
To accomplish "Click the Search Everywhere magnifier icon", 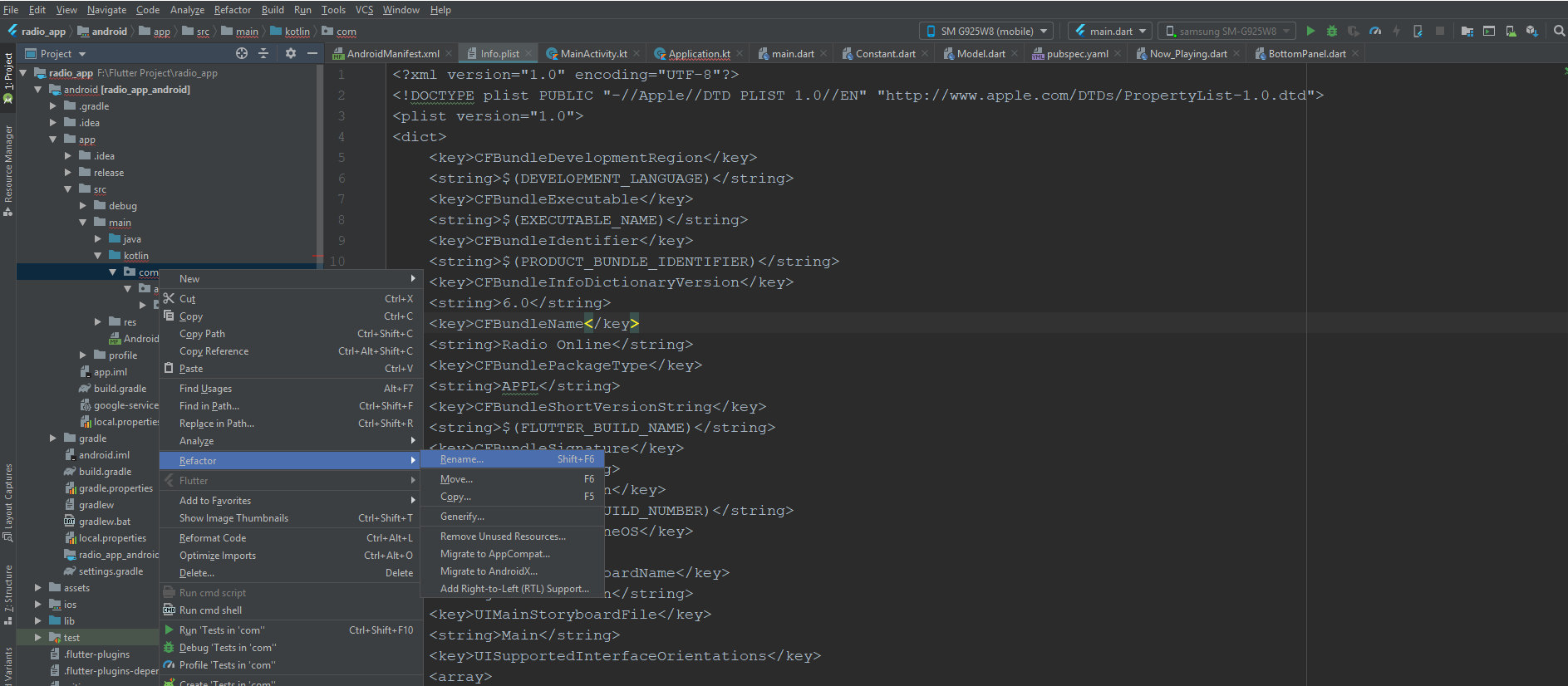I will 1559,31.
